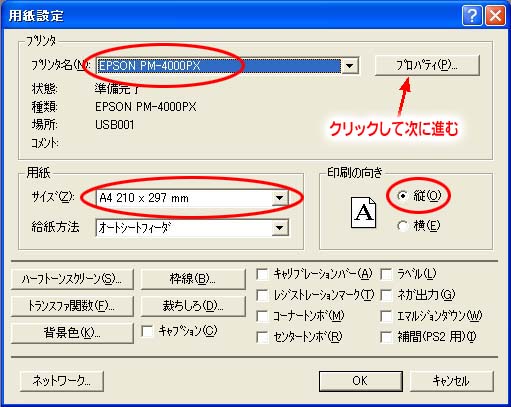Enable キャリブレーションバー(A) calibration bars checkbox
The image size is (511, 407).
click(263, 274)
